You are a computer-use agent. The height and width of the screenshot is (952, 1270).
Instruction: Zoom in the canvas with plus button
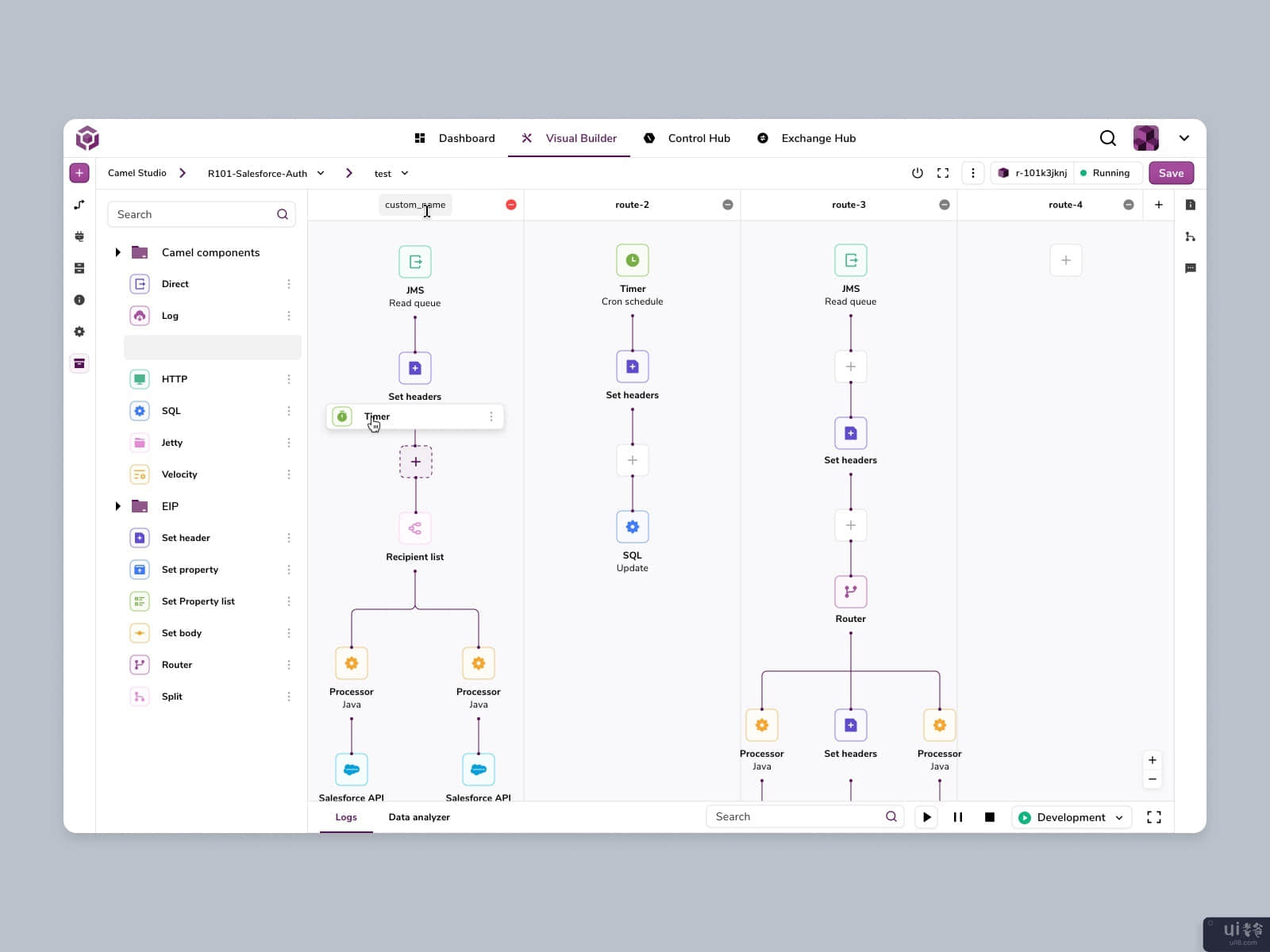1152,760
